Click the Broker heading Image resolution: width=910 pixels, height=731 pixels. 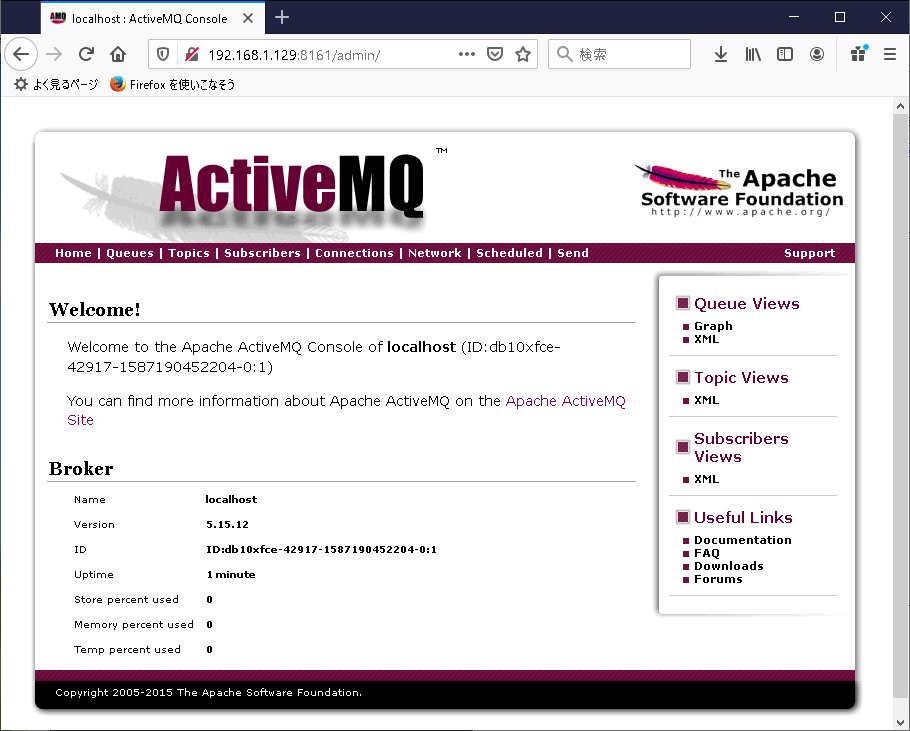(x=81, y=469)
